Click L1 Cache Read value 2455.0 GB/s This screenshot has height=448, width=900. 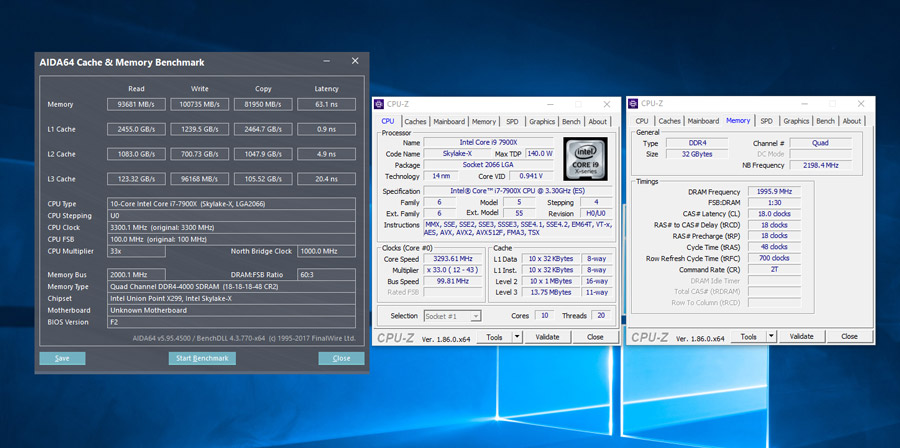(137, 129)
